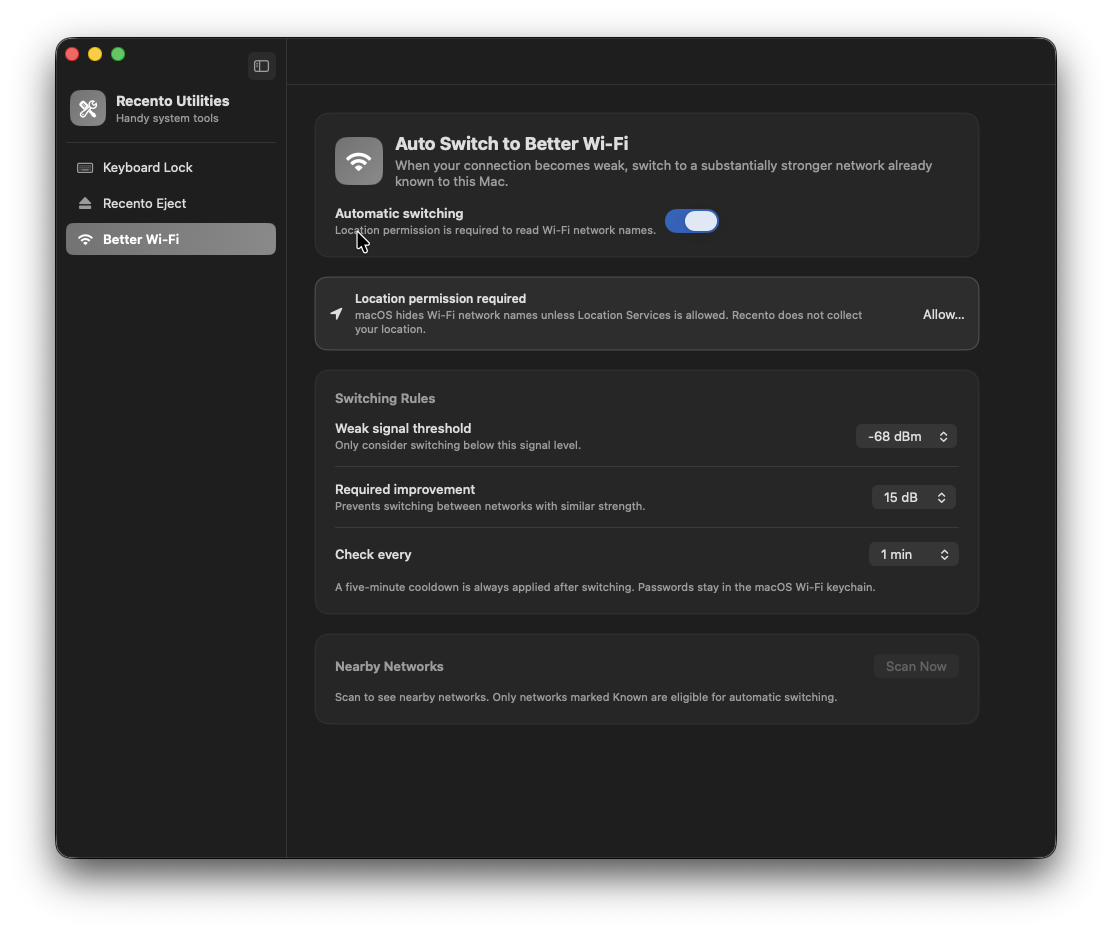Viewport: 1112px width, 932px height.
Task: Turn off the Automatic switching toggle
Action: [x=691, y=221]
